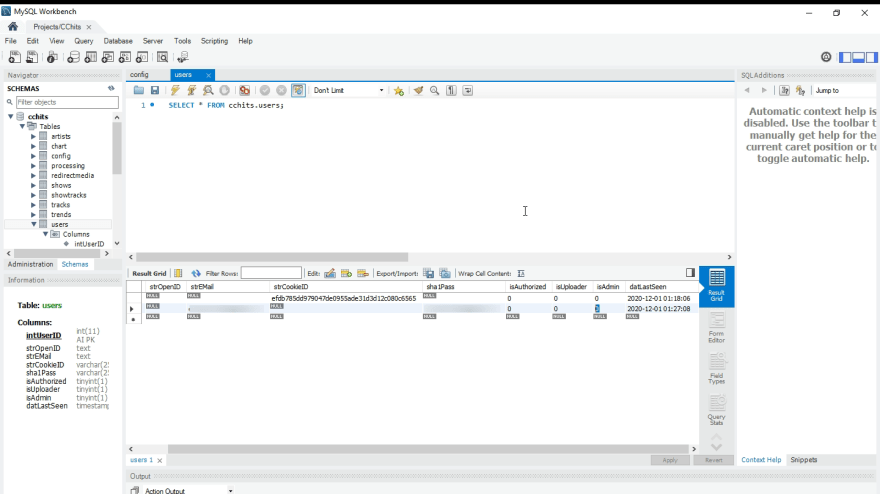This screenshot has height=494, width=880.
Task: Toggle the bottom output panel visibility
Action: [x=858, y=57]
